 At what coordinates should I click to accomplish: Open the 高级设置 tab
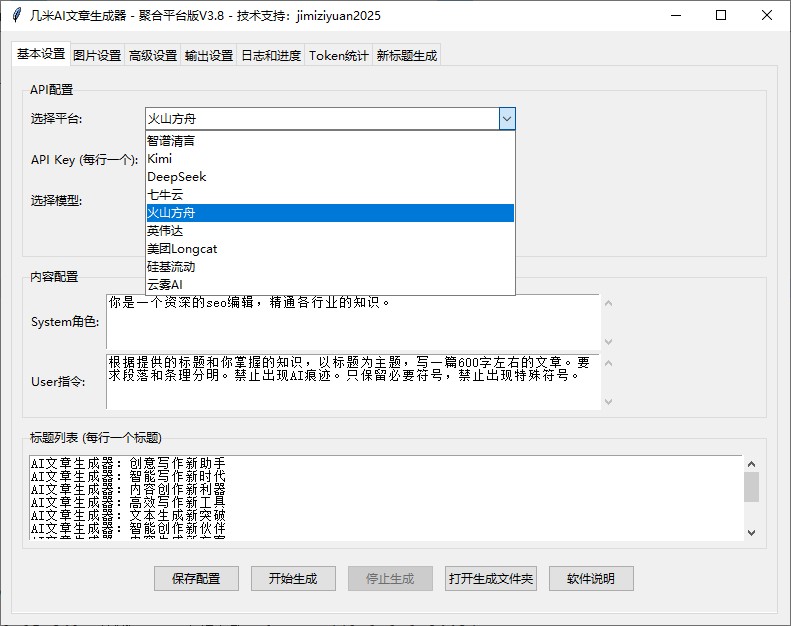click(153, 55)
